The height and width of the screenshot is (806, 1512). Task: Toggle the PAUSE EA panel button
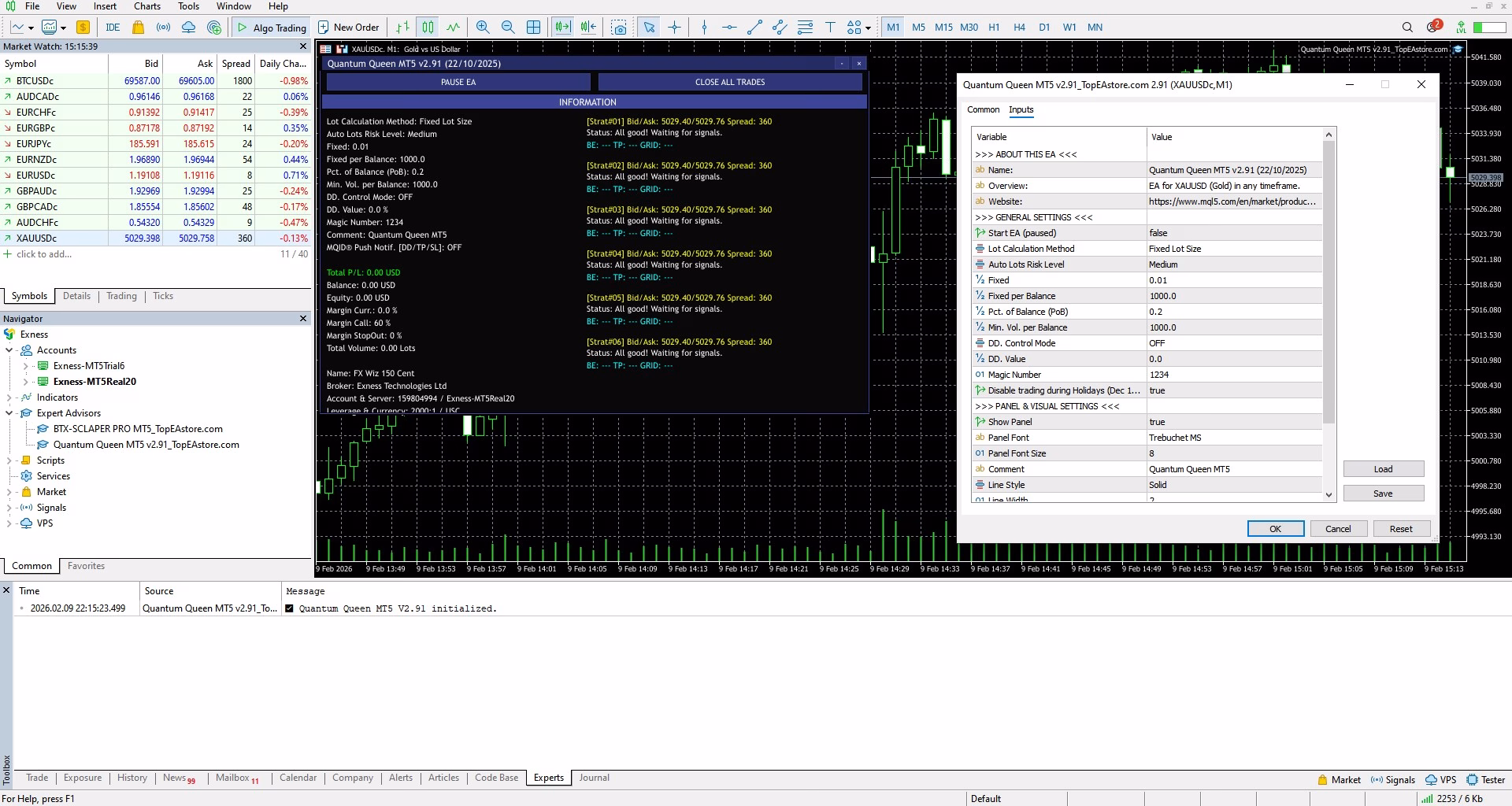coord(458,82)
